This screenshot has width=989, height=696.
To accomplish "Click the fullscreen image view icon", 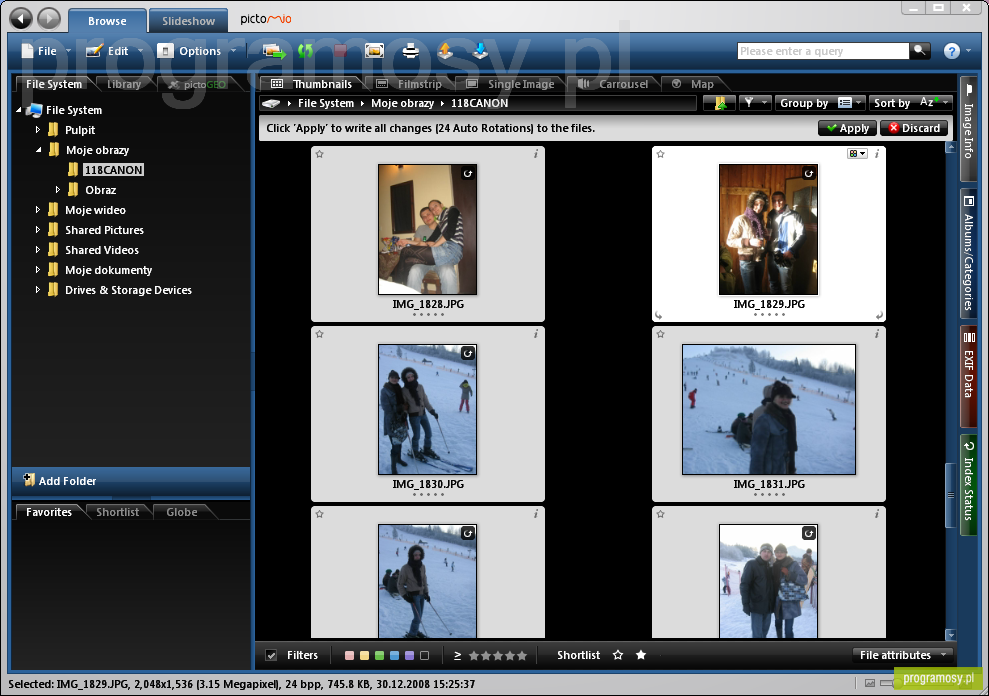I will click(x=374, y=51).
